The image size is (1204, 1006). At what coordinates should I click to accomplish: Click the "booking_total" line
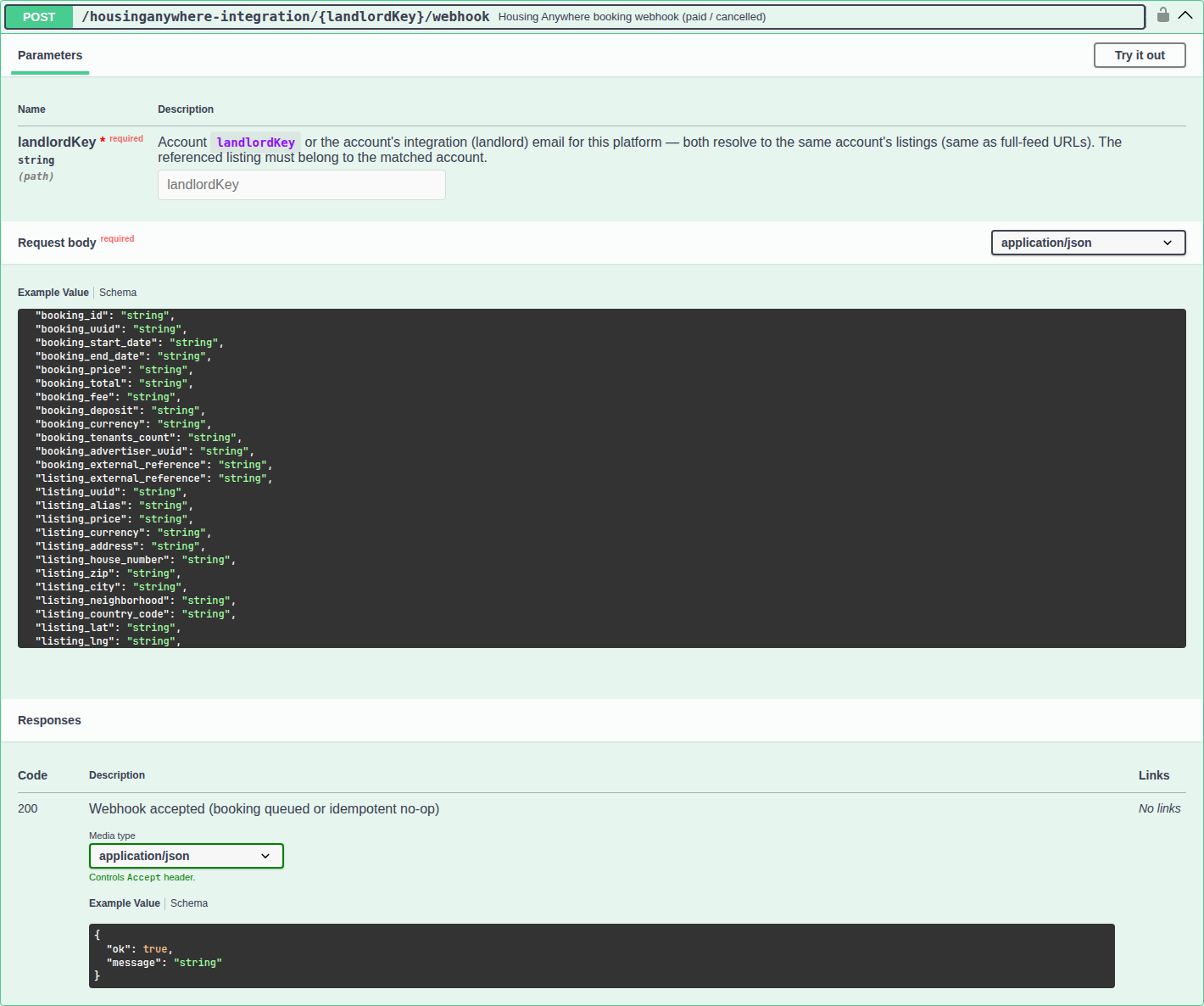tap(114, 383)
